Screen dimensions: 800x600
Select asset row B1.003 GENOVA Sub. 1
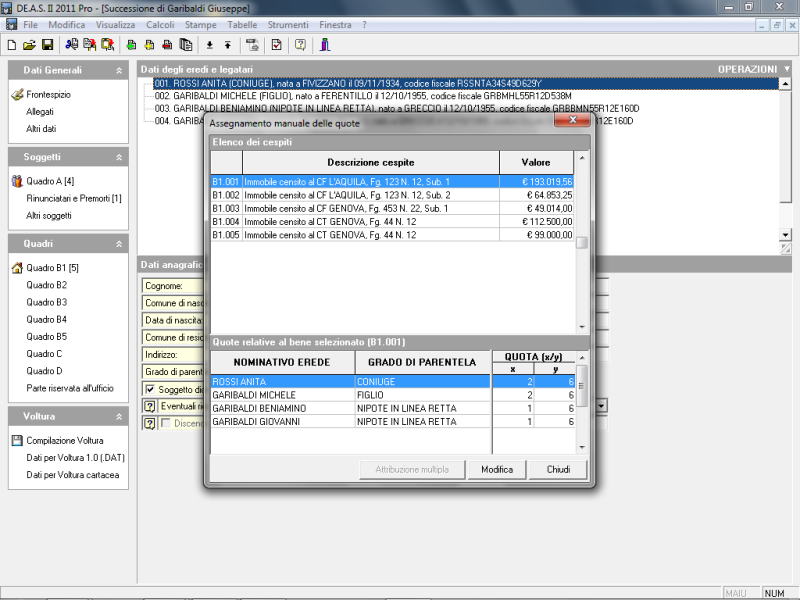click(392, 208)
